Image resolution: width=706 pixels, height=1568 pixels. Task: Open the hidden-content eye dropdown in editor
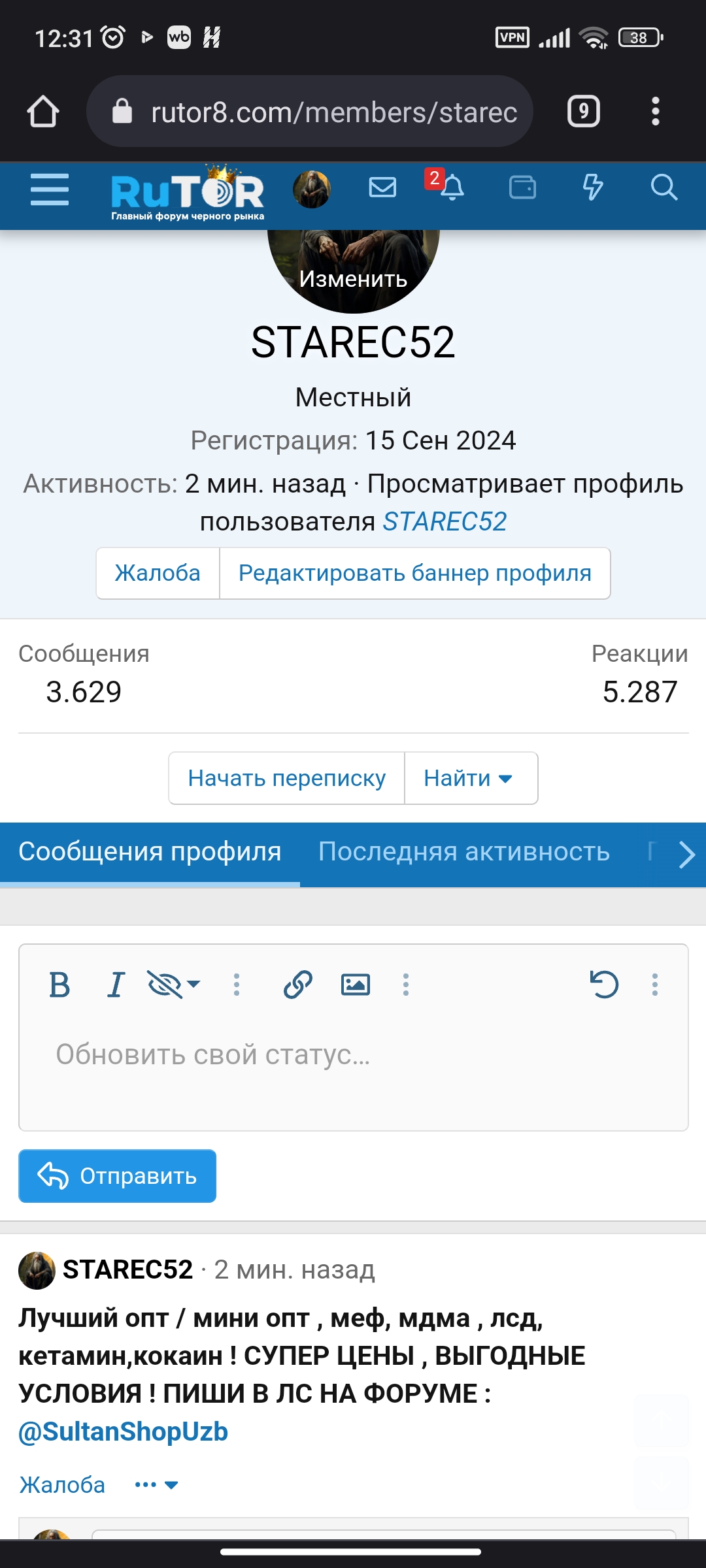(174, 985)
